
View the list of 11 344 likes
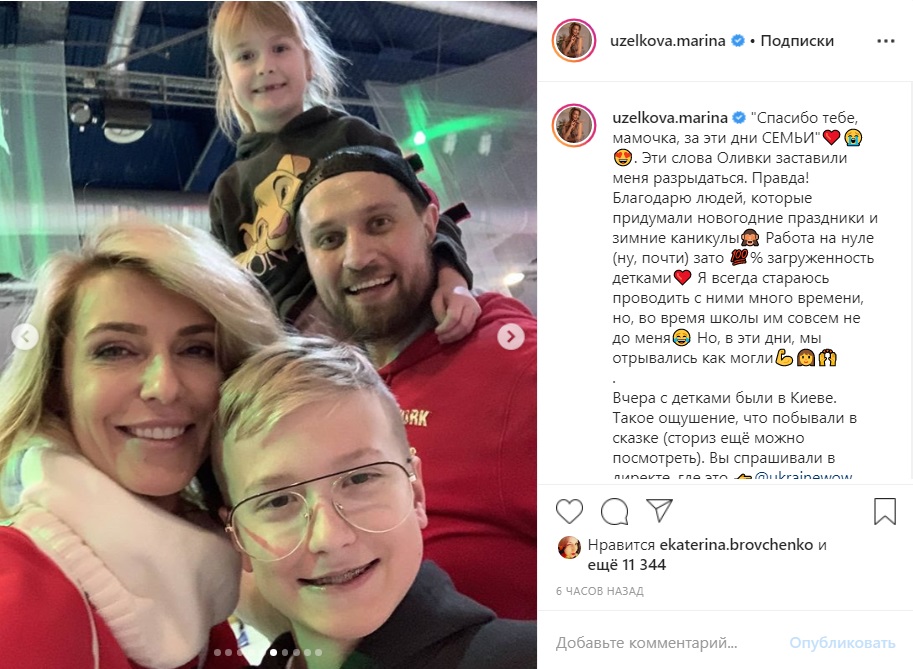pyautogui.click(x=627, y=565)
